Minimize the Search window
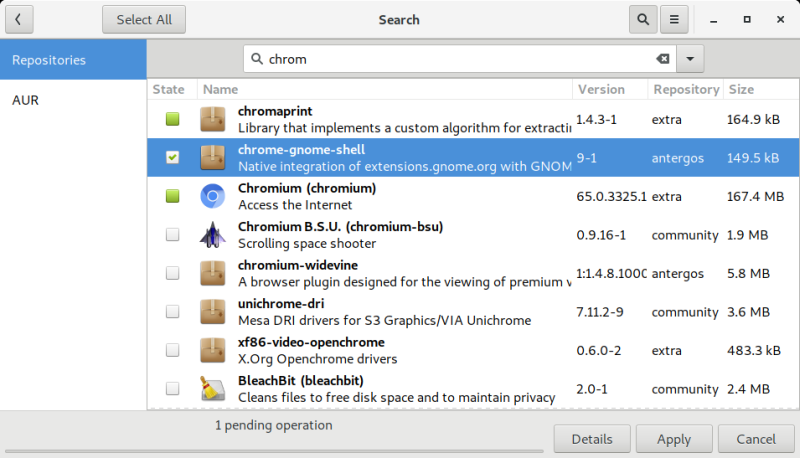This screenshot has width=800, height=458. point(713,20)
